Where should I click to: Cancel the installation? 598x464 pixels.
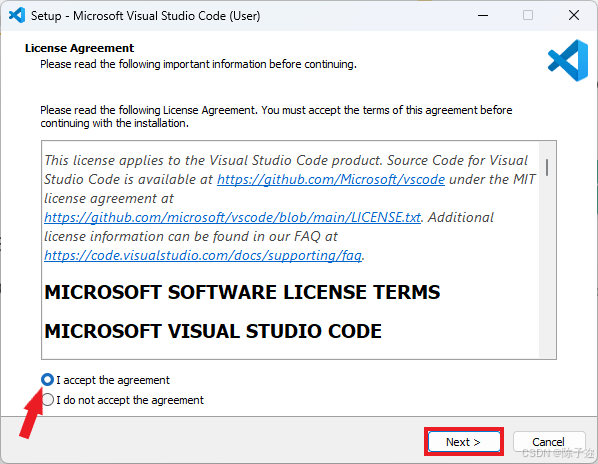pyautogui.click(x=548, y=442)
